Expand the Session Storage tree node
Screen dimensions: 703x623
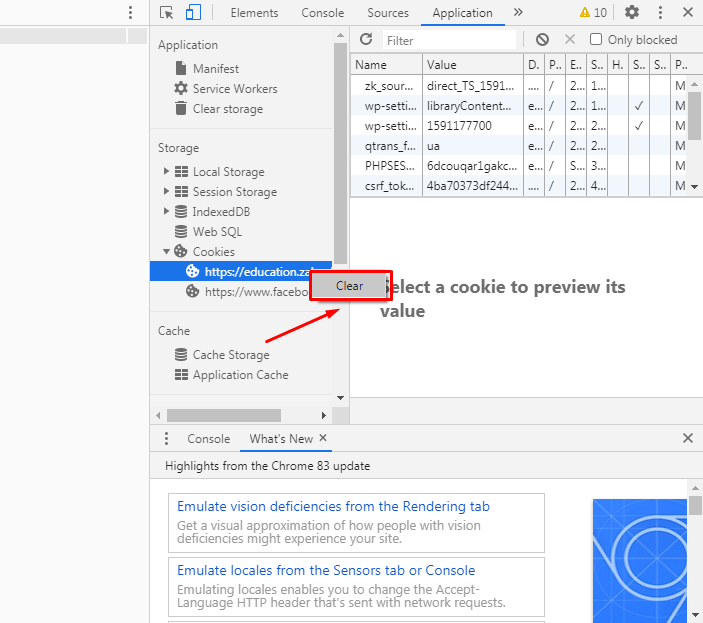[x=166, y=192]
